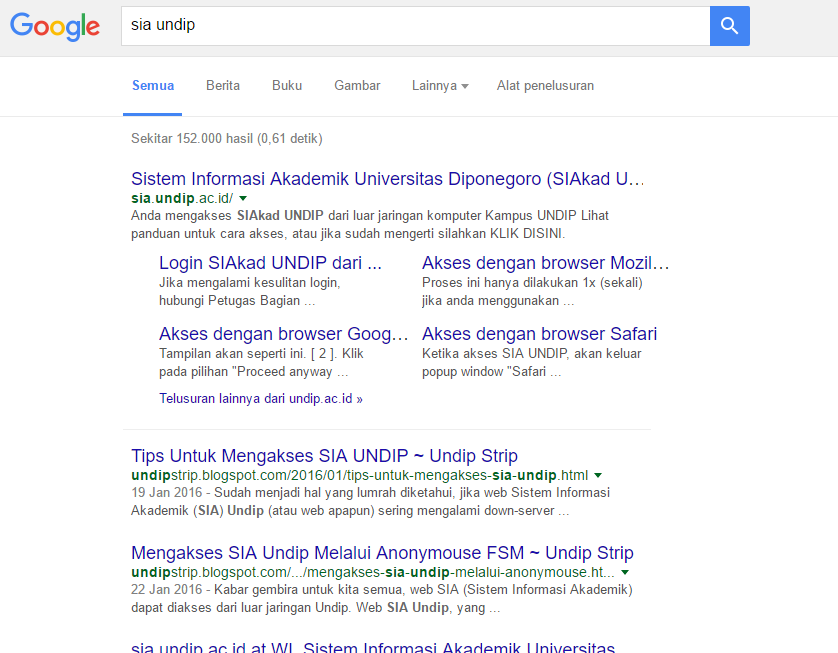Screen dimensions: 838x653
Task: Expand the Lainnya dropdown menu
Action: tap(440, 85)
